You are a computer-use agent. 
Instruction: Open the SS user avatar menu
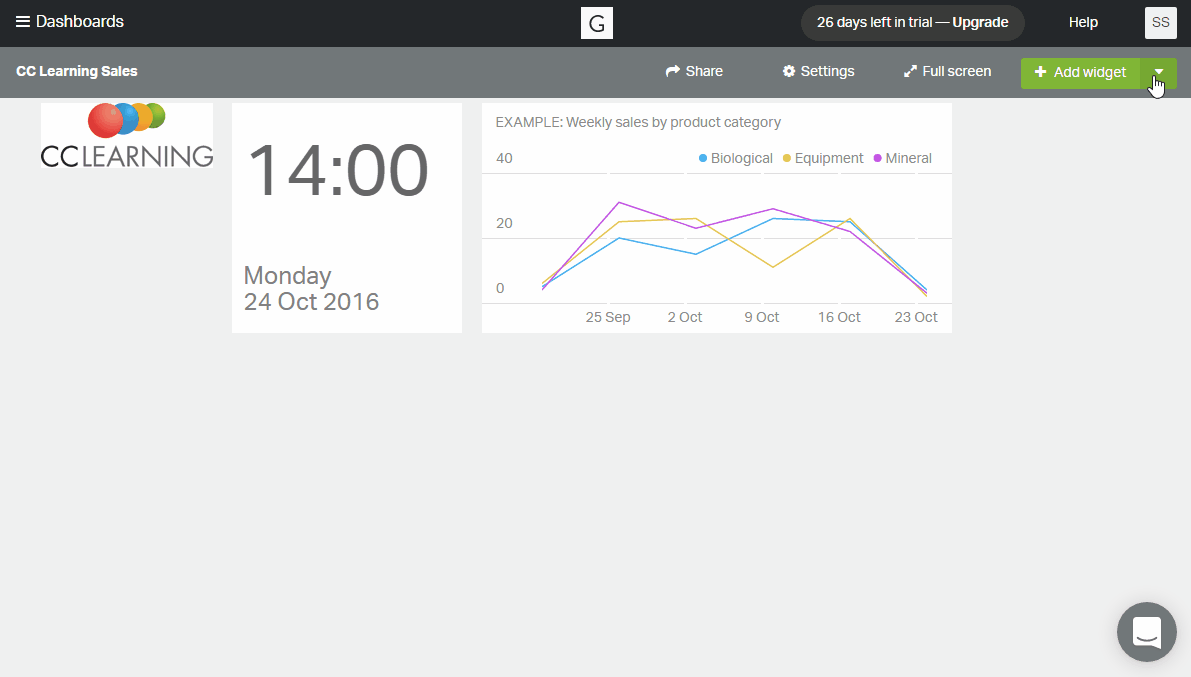(1160, 23)
